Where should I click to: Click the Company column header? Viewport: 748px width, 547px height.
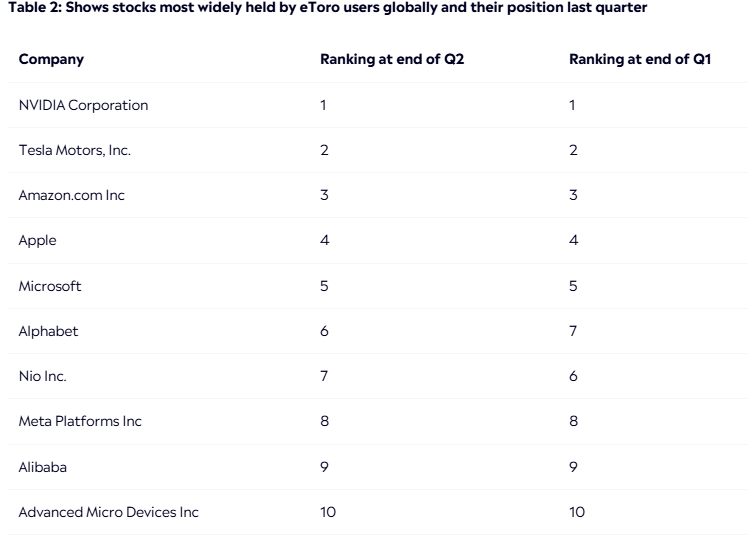pyautogui.click(x=51, y=59)
